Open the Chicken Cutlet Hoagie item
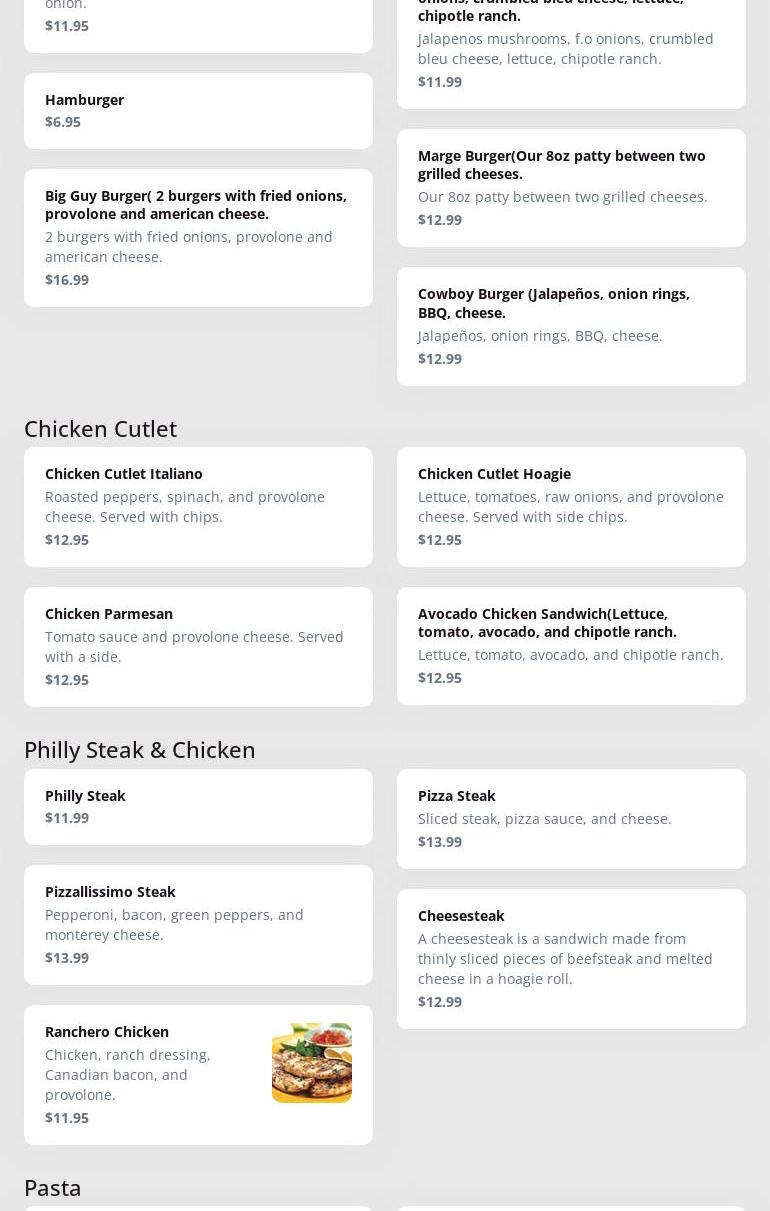The image size is (770, 1211). pyautogui.click(x=571, y=506)
